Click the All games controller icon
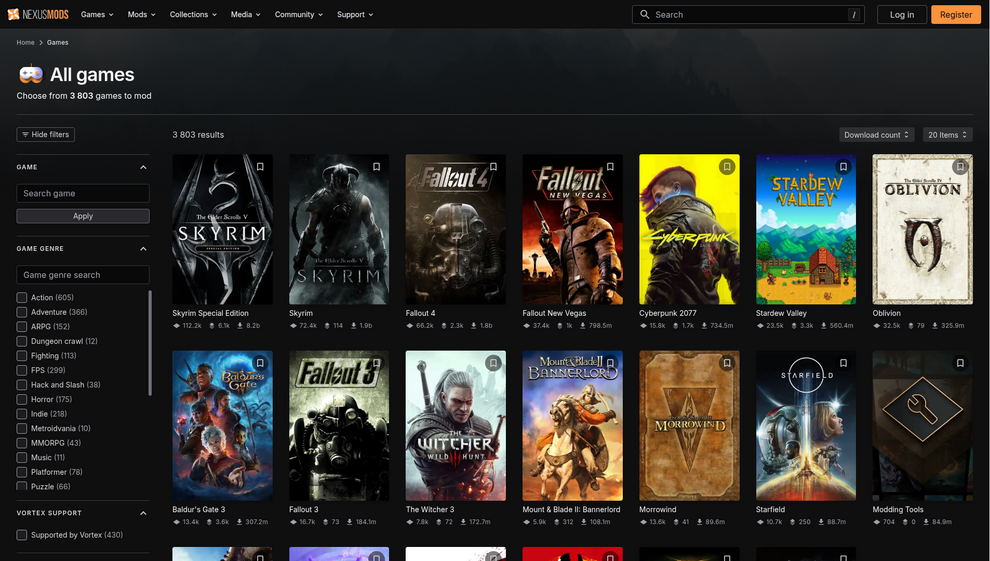The image size is (990, 561). click(x=30, y=74)
